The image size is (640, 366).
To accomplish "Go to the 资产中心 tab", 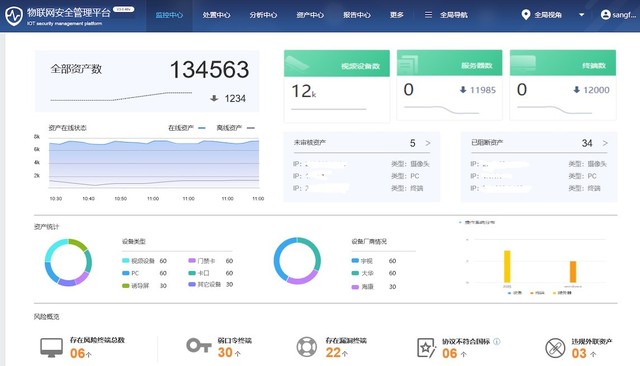I will pyautogui.click(x=310, y=15).
